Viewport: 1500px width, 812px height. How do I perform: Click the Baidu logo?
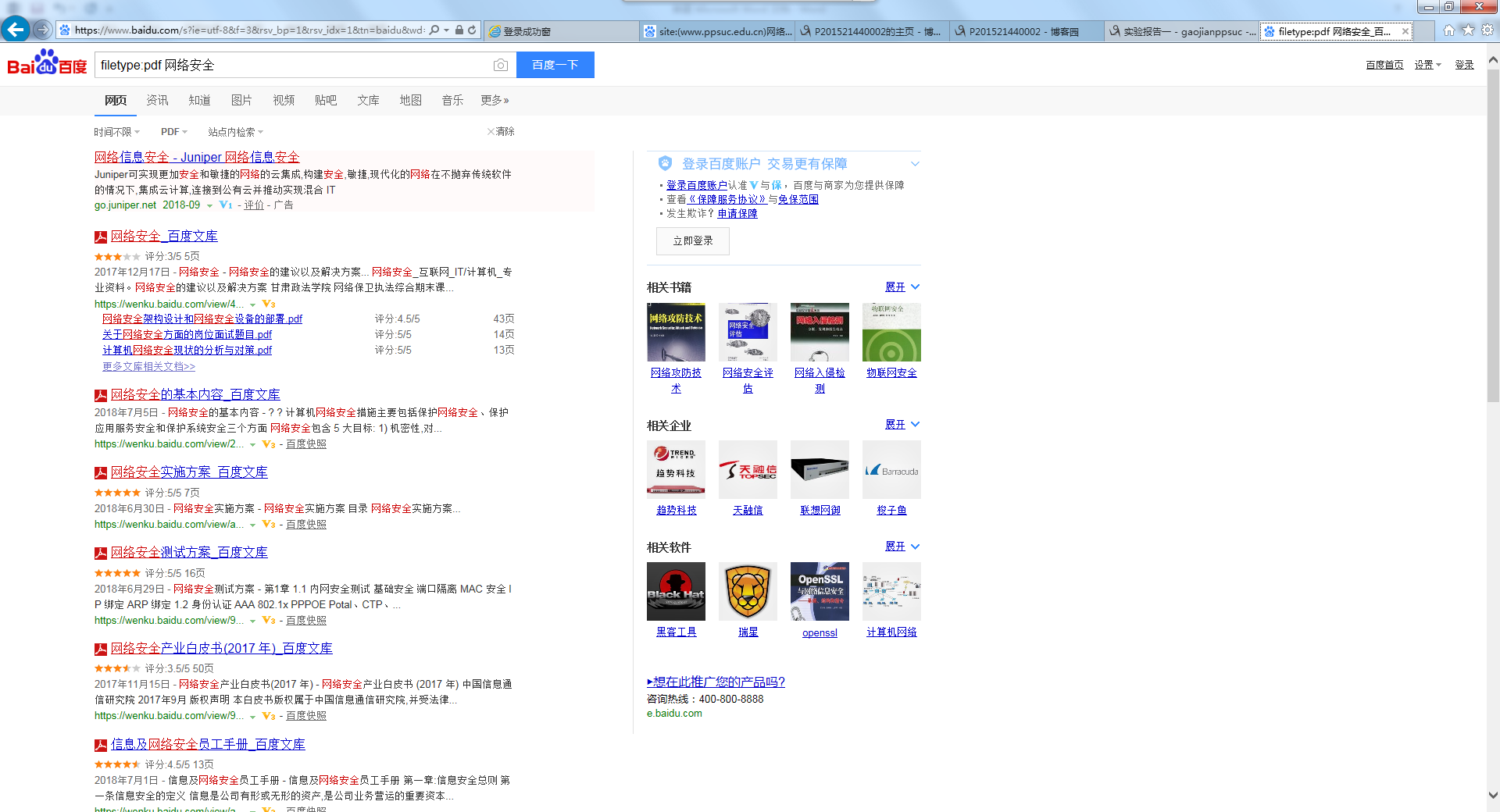tap(47, 62)
